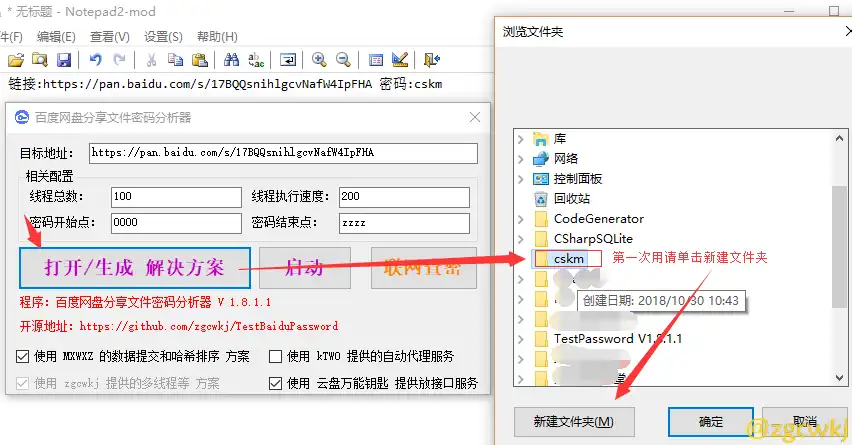
Task: Click the version text 'V 1.8.1.1' in analyzer
Action: tap(244, 302)
